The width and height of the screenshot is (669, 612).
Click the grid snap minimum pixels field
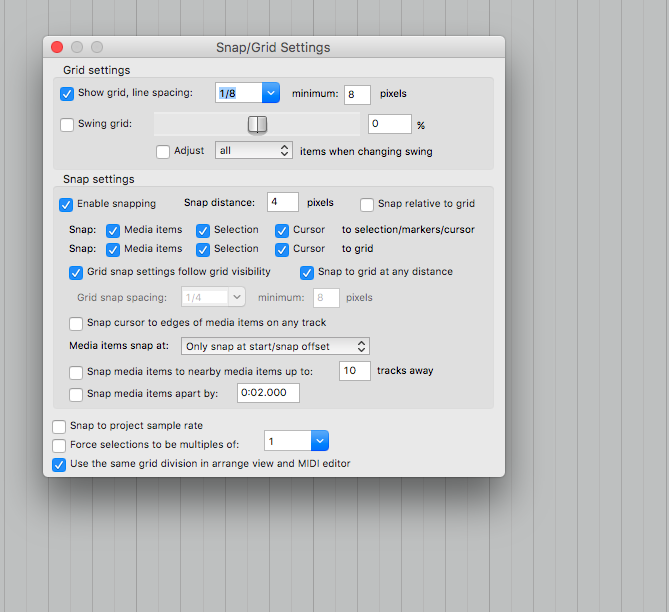[326, 297]
